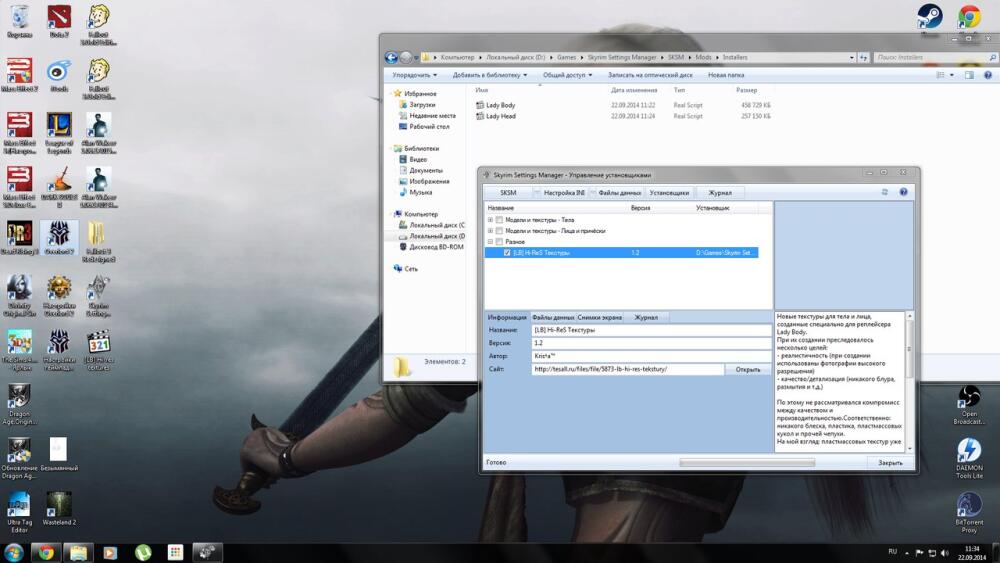Click the help icon in Skyrim Settings Manager
This screenshot has height=563, width=1000.
pos(903,192)
